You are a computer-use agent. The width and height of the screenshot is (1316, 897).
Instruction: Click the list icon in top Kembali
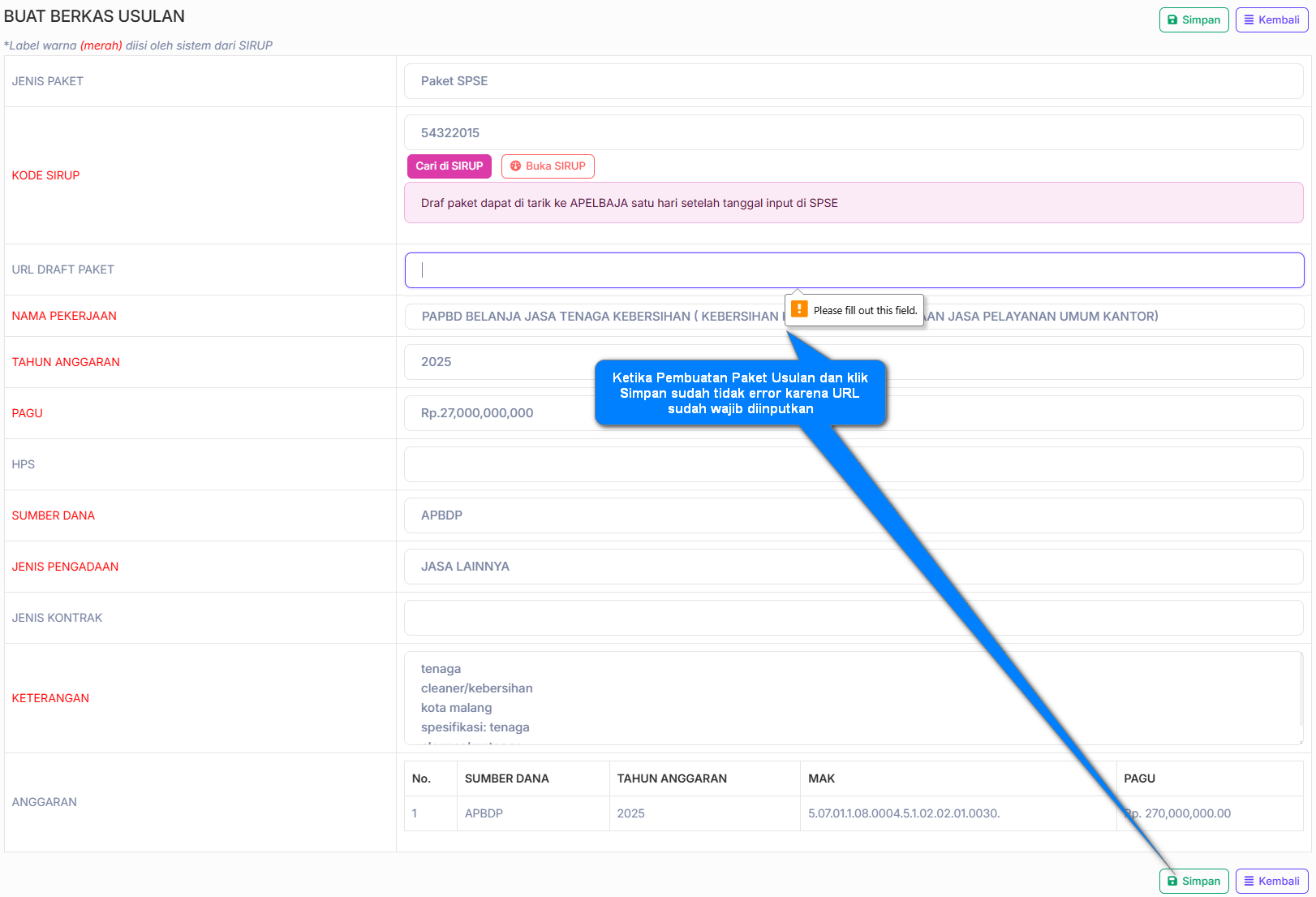pyautogui.click(x=1249, y=20)
